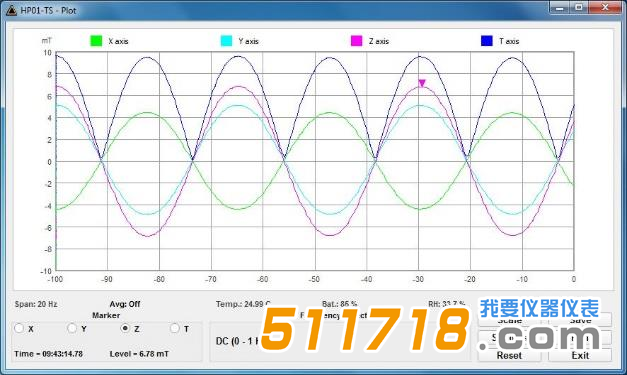The height and width of the screenshot is (375, 627).
Task: Click the 'Marker' group label
Action: 106,315
